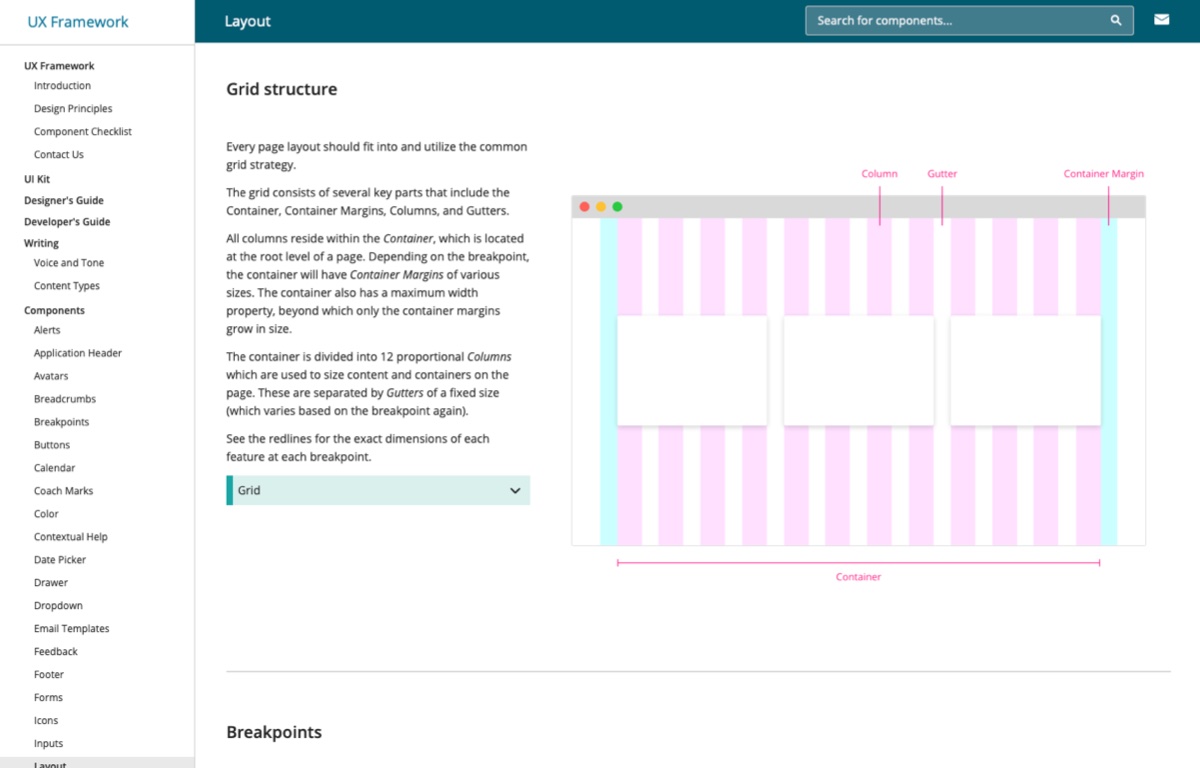Screen dimensions: 1200x768
Task: Open the Icons component page
Action: click(x=46, y=721)
